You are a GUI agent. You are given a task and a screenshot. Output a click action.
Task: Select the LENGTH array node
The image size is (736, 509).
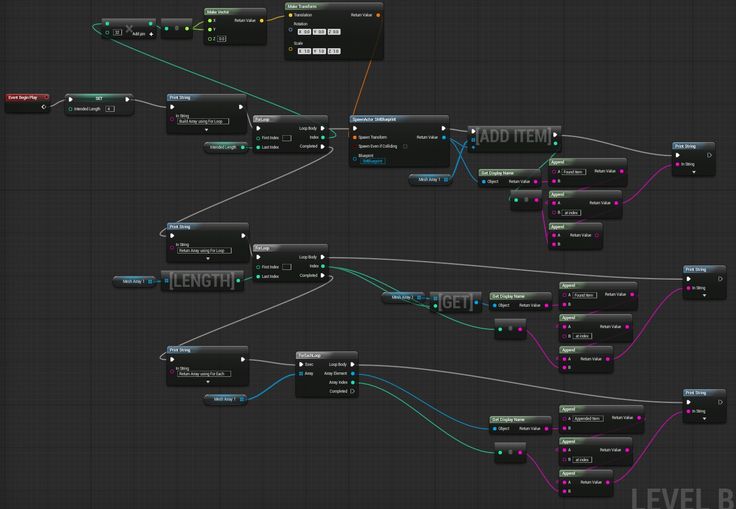point(203,281)
